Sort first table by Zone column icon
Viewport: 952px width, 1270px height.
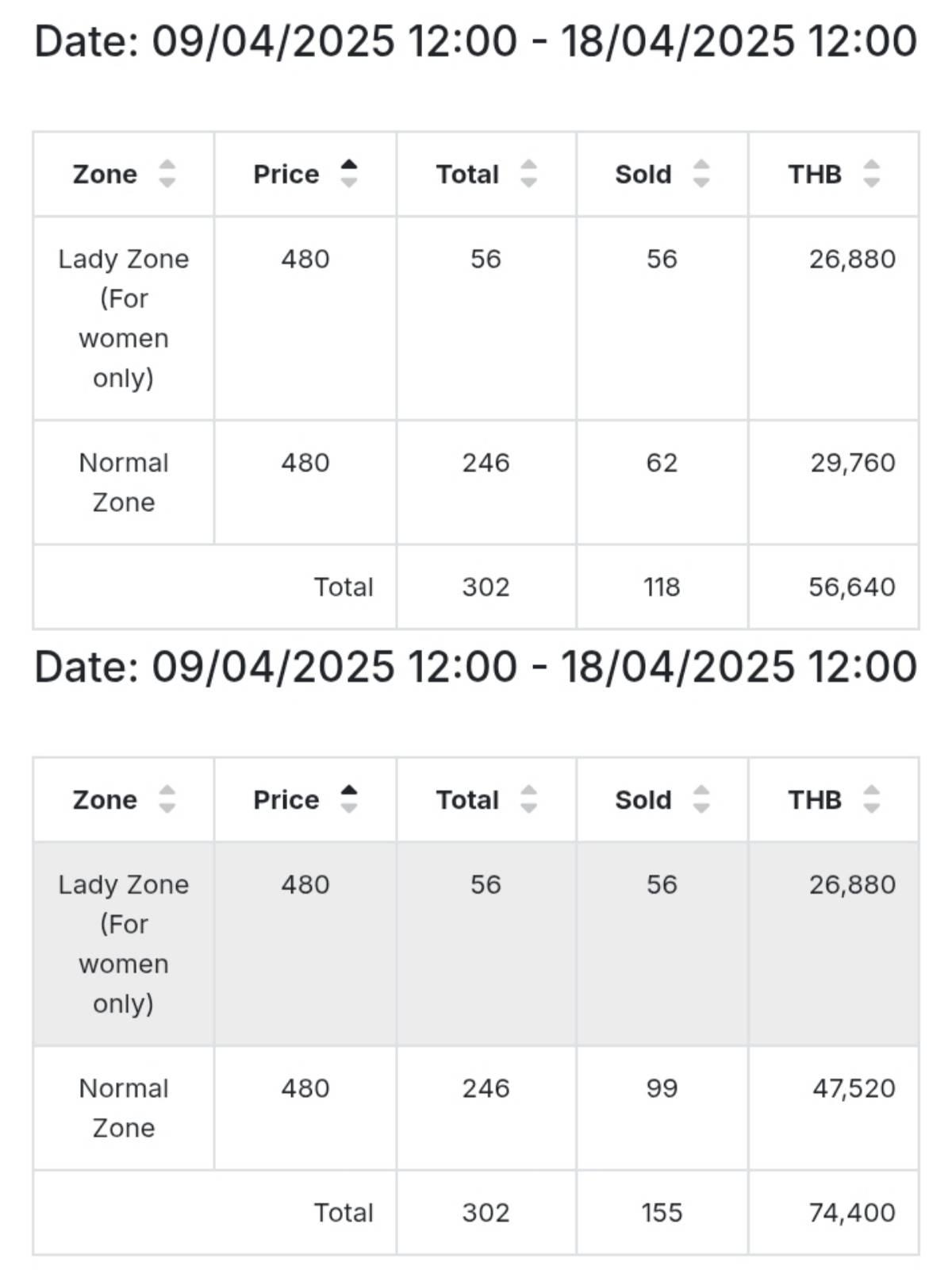[167, 174]
